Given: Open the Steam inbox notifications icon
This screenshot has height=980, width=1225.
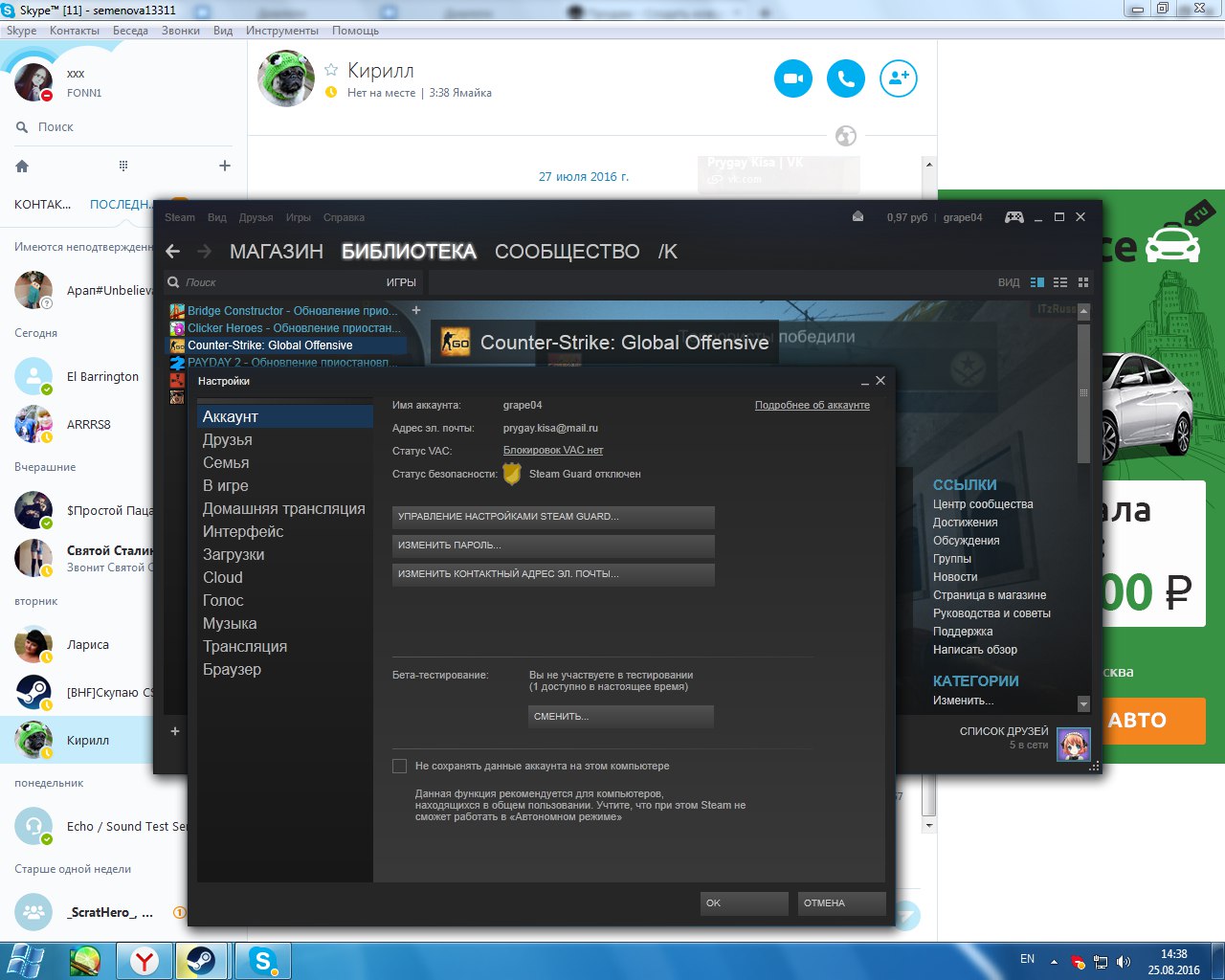Looking at the screenshot, I should tap(858, 217).
